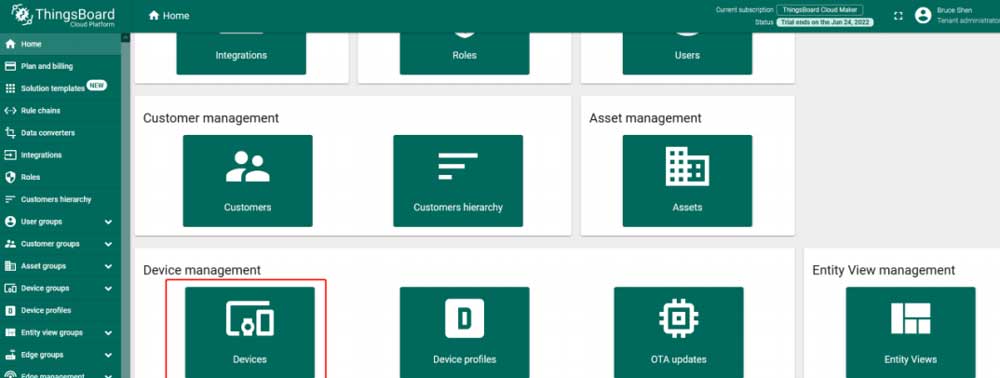
Task: Open the Integrations tile
Action: coord(241,54)
